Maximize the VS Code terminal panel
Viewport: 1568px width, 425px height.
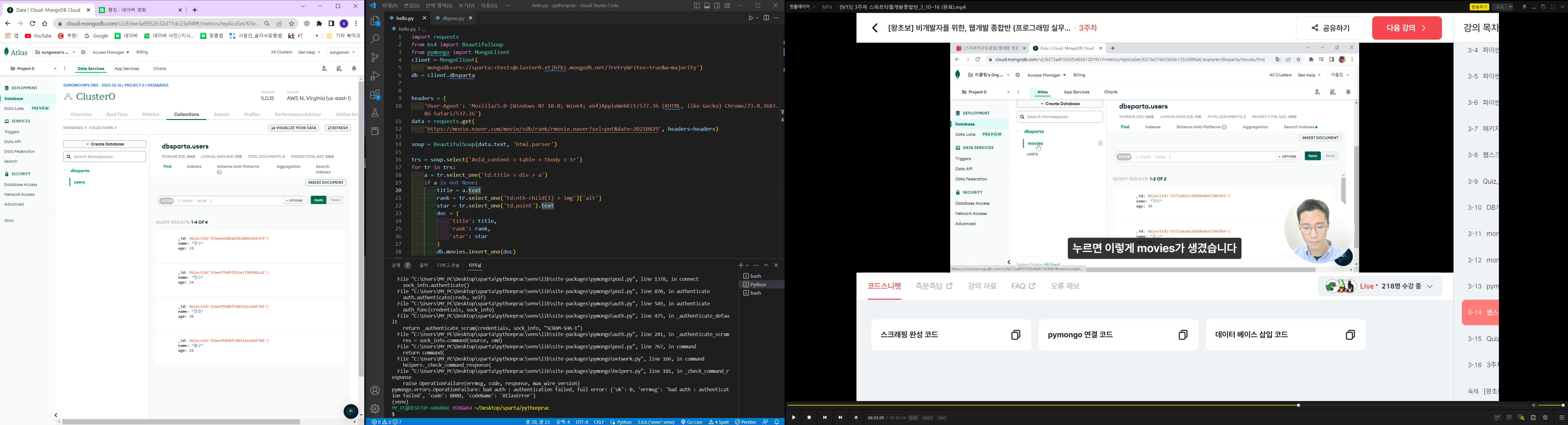[x=766, y=266]
